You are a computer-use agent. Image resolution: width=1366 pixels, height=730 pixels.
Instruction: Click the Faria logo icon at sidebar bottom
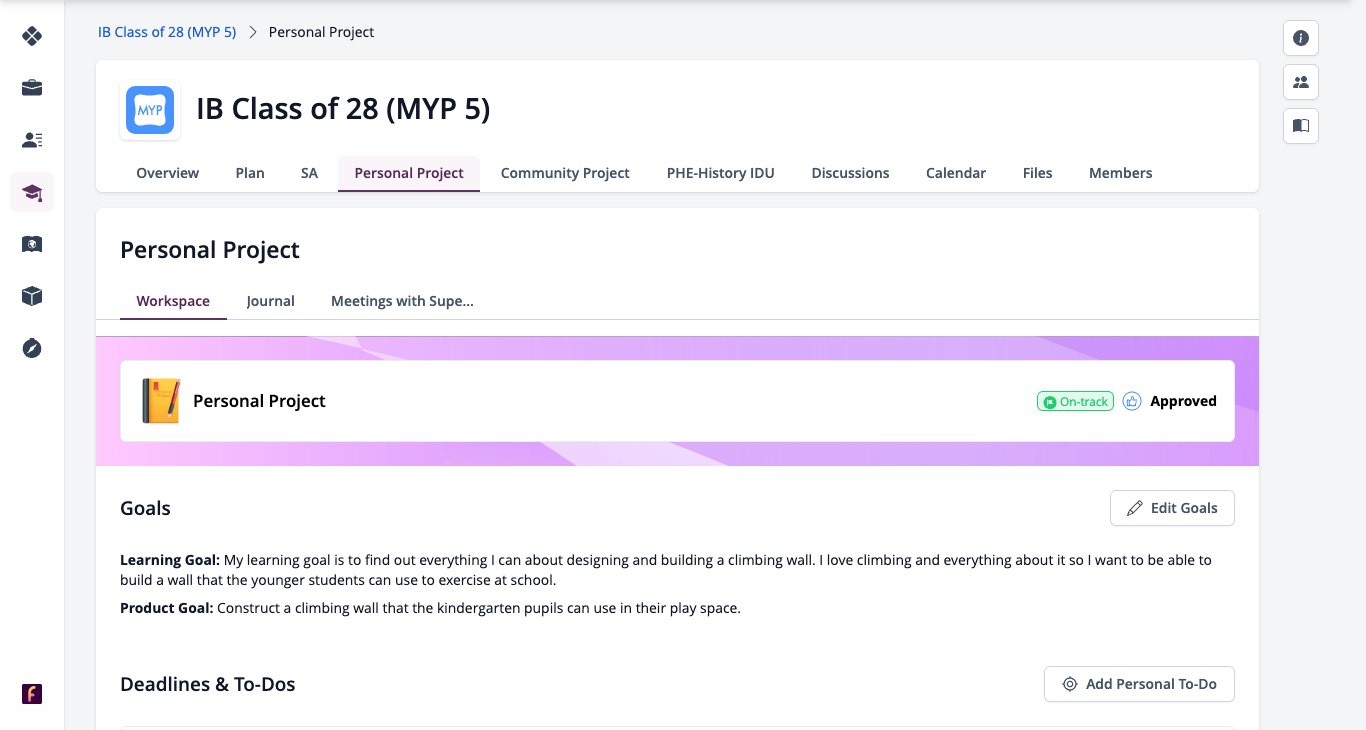32,694
